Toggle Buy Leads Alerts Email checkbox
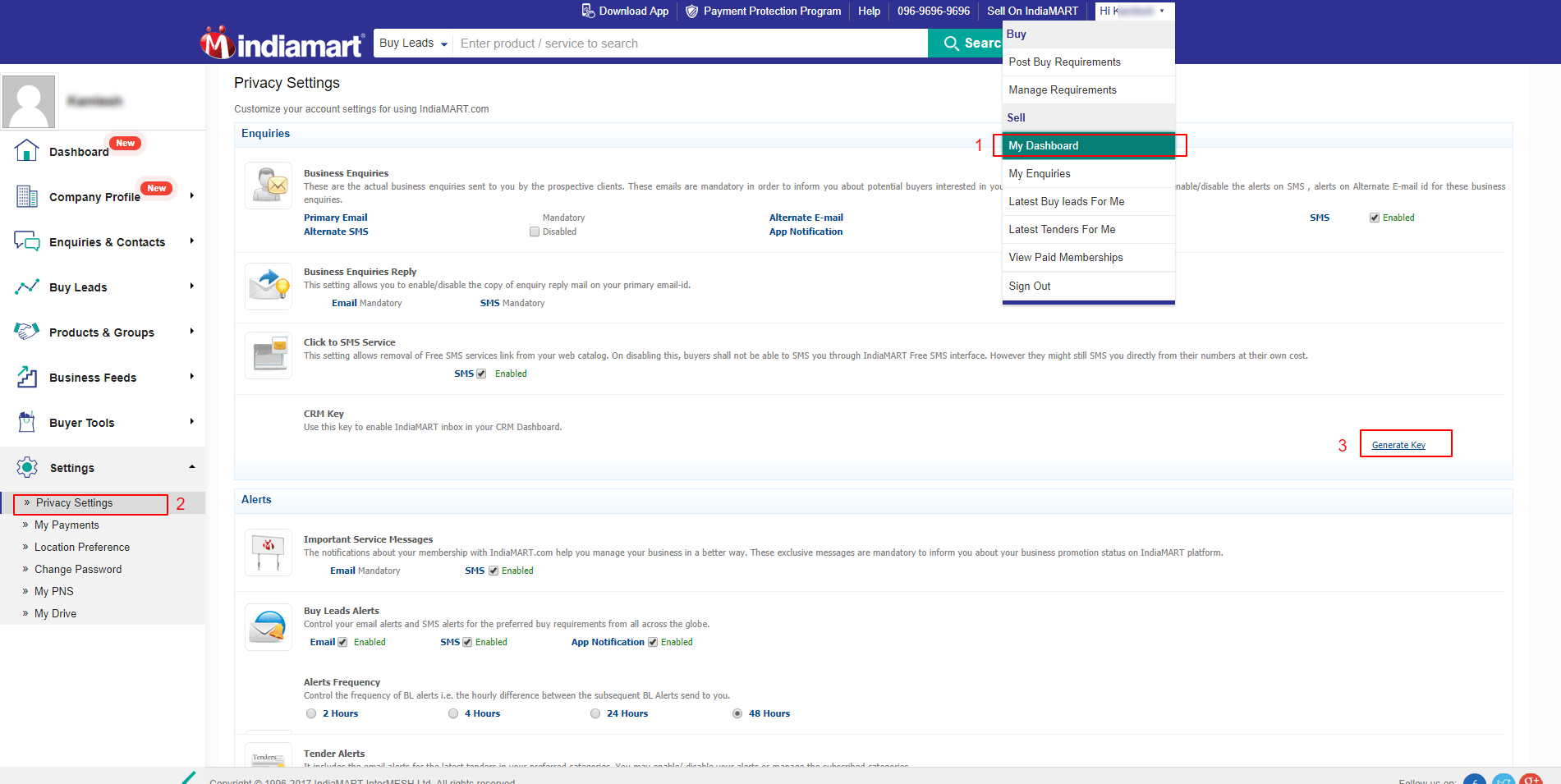Screen dimensions: 1561x784 pos(342,642)
